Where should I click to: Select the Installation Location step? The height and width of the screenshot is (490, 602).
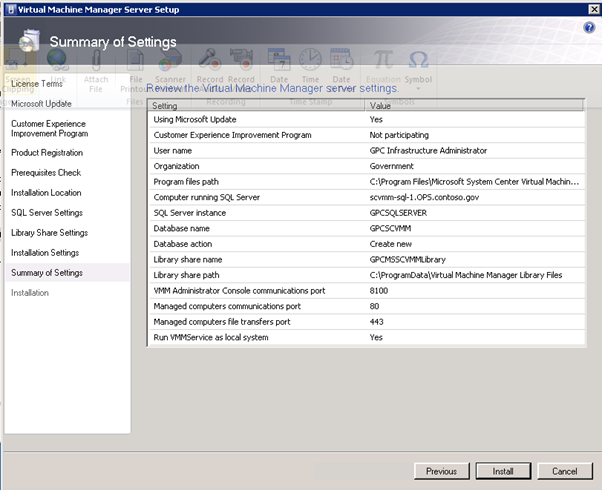[46, 193]
